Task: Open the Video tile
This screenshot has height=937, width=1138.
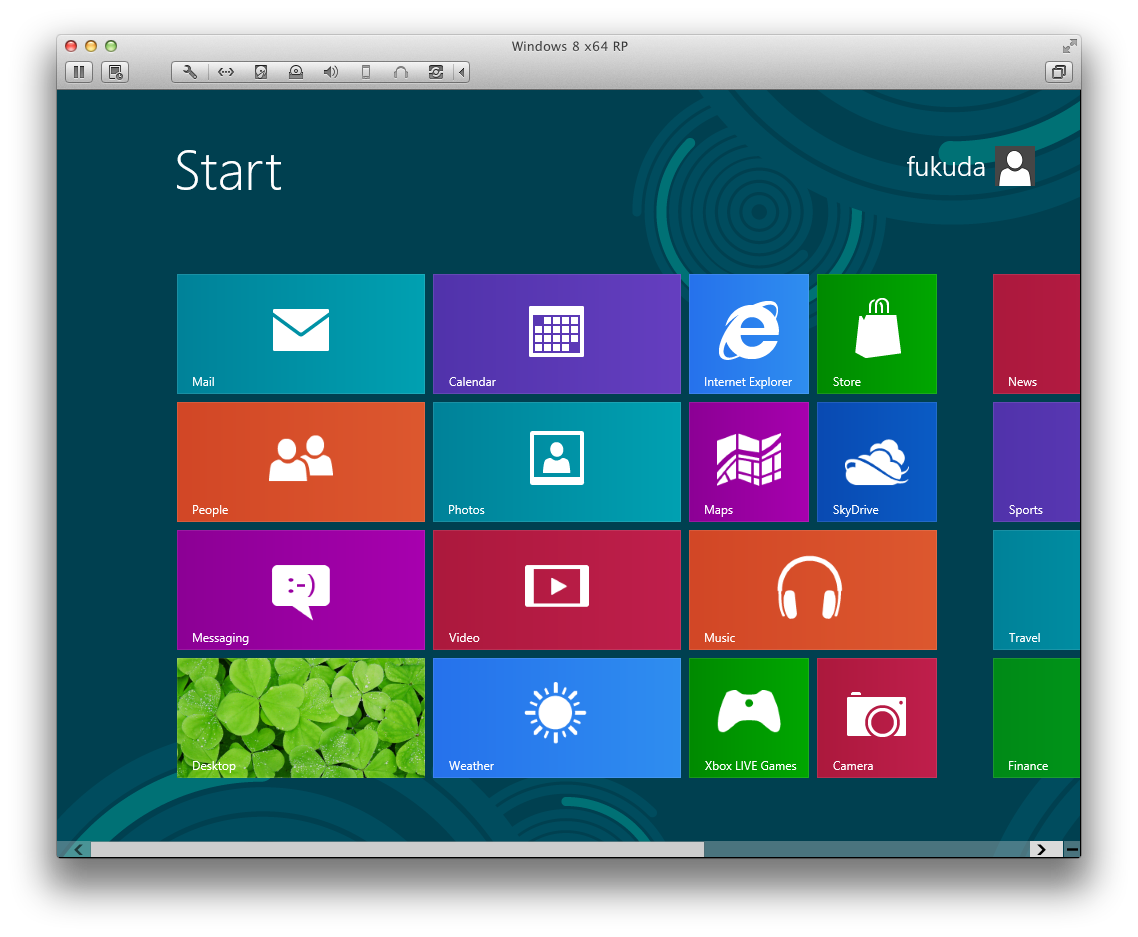Action: tap(557, 590)
